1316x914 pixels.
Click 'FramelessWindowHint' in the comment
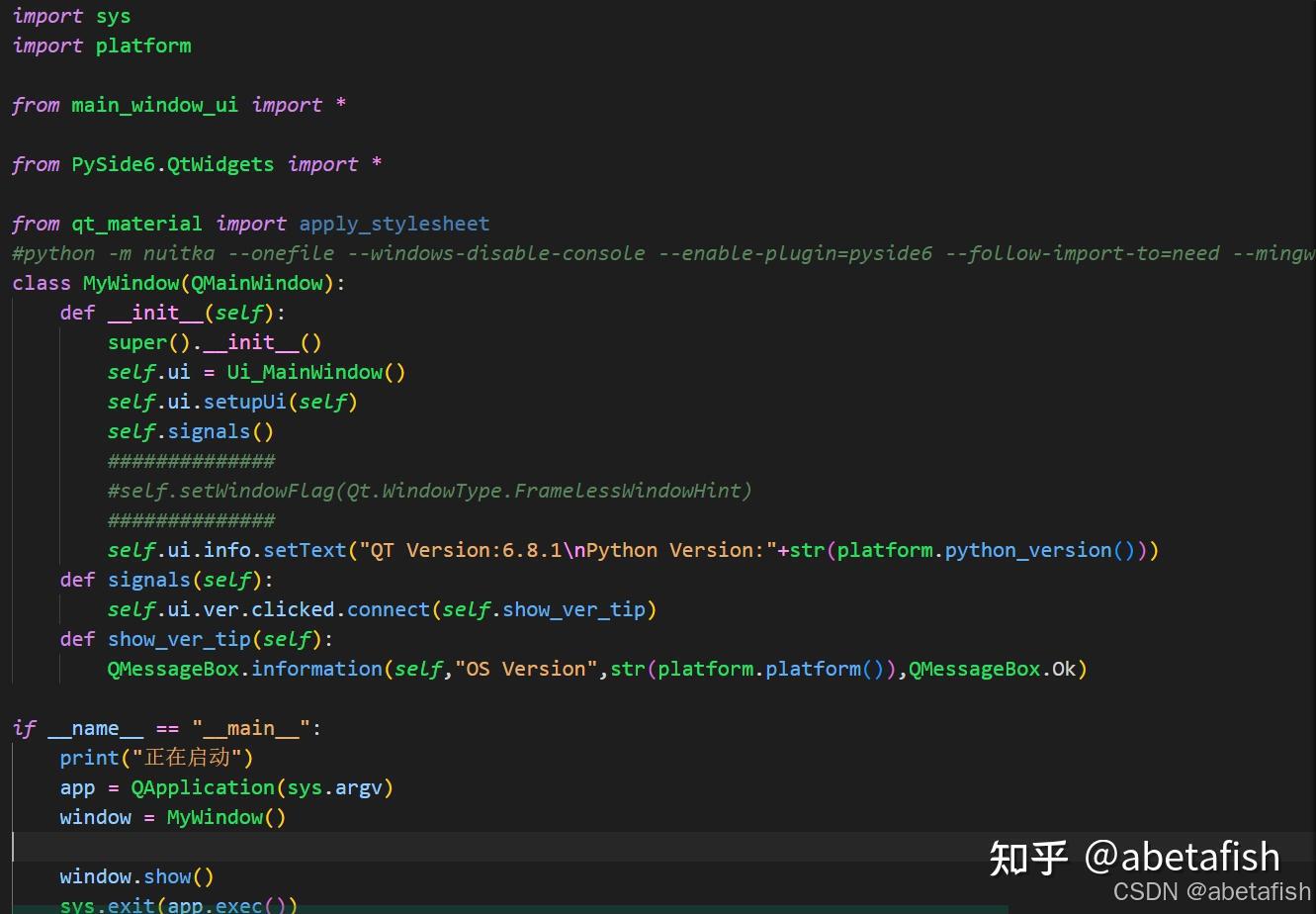point(627,491)
